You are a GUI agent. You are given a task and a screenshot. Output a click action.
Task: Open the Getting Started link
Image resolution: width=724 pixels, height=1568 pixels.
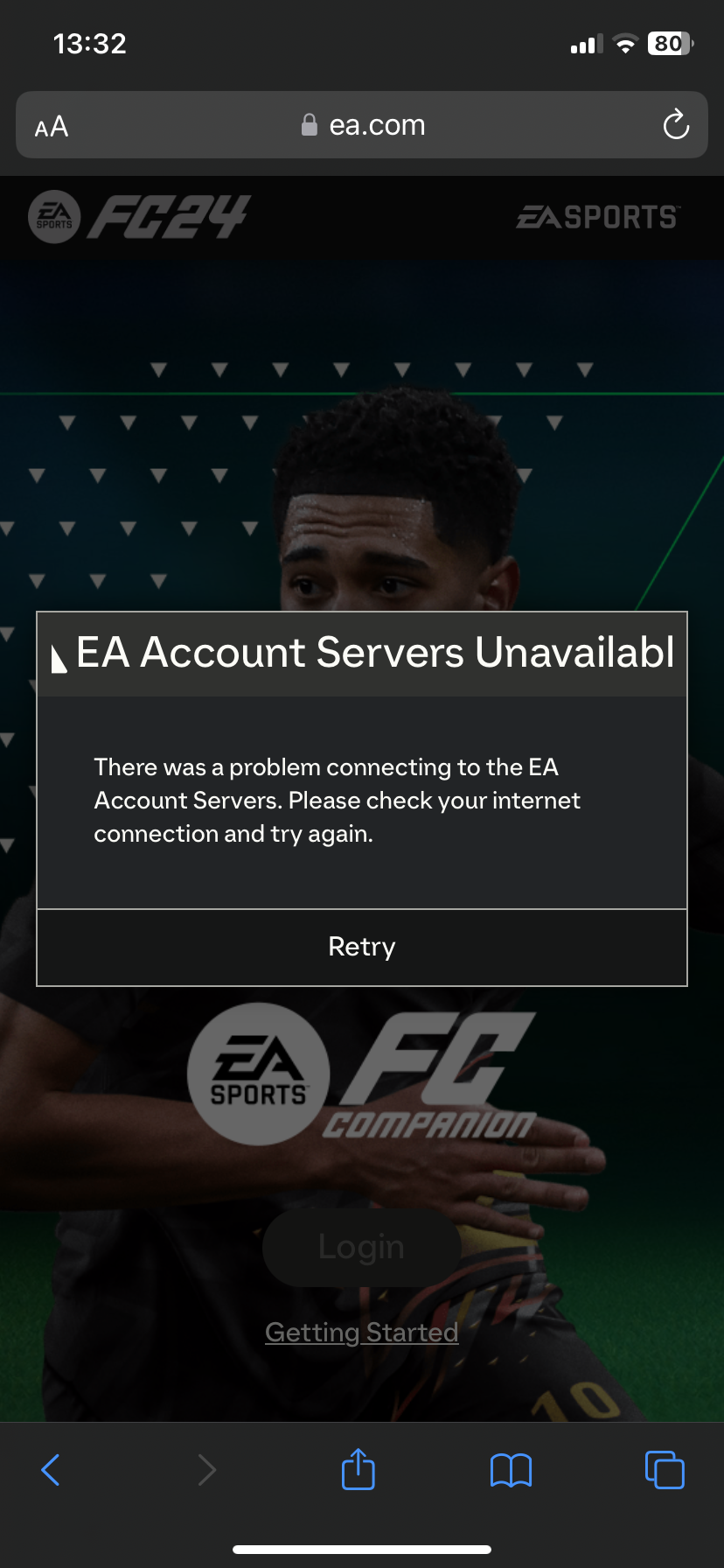click(362, 1332)
